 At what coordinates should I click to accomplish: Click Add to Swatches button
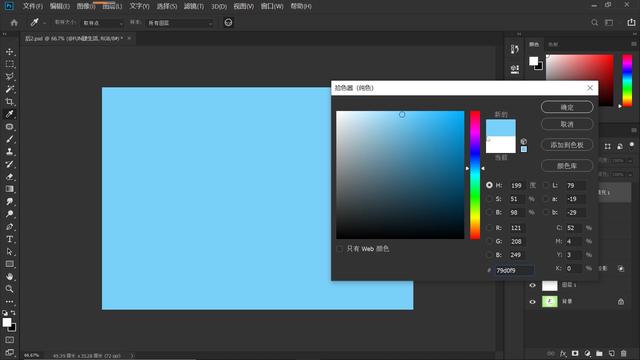pyautogui.click(x=567, y=145)
